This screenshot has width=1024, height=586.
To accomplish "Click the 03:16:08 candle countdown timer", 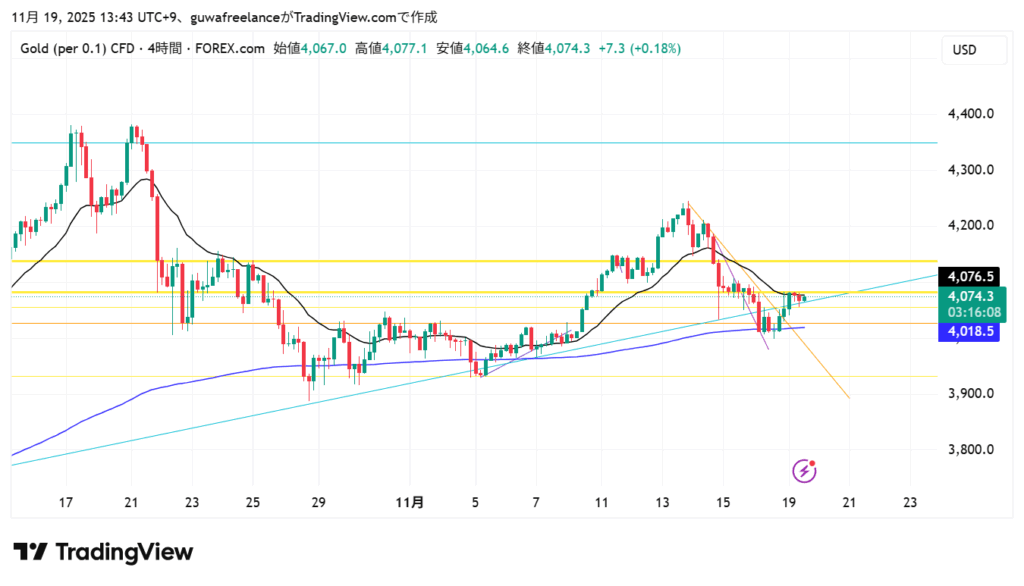I will click(x=975, y=312).
